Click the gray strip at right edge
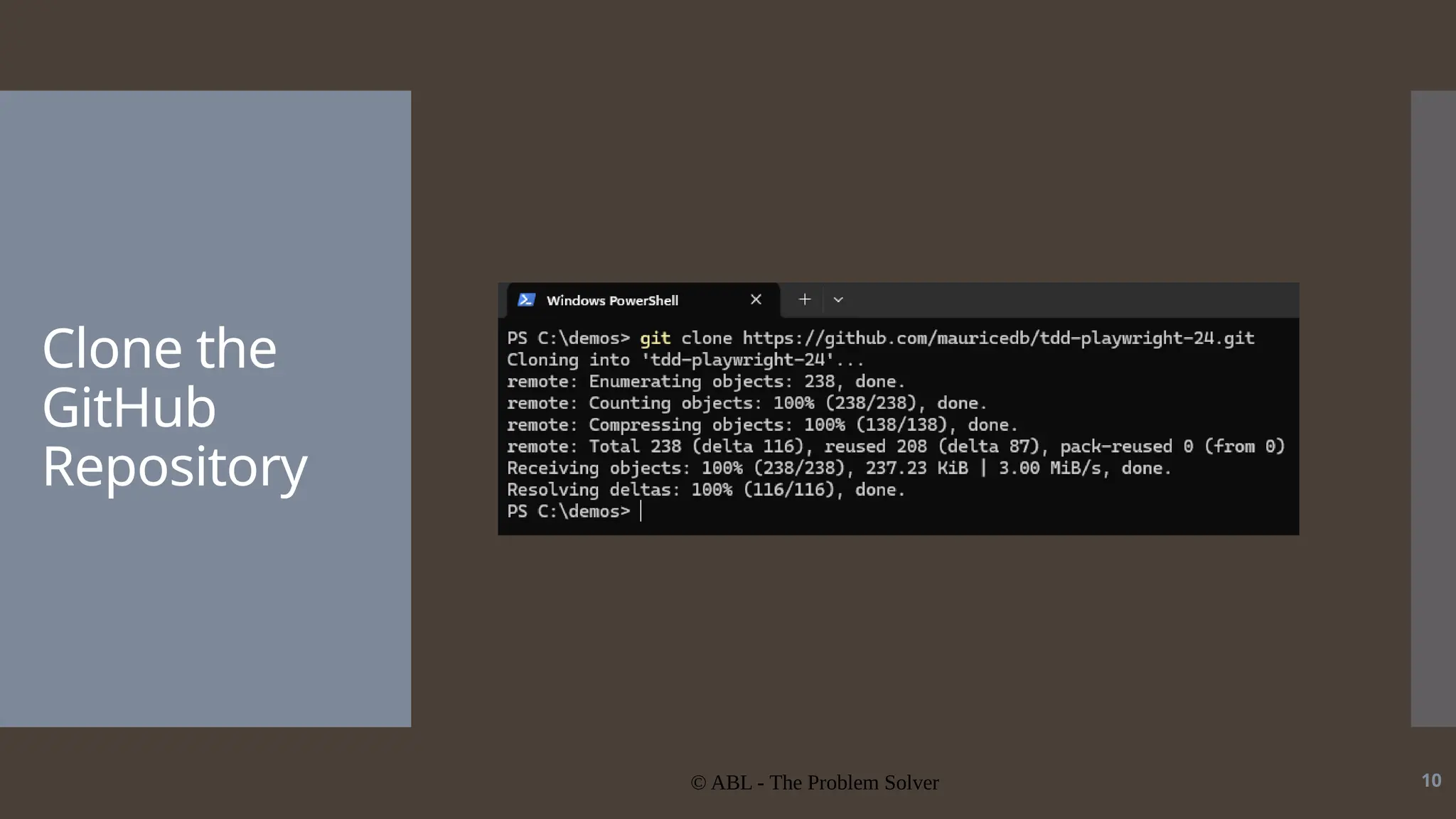The width and height of the screenshot is (1456, 819). coord(1433,408)
